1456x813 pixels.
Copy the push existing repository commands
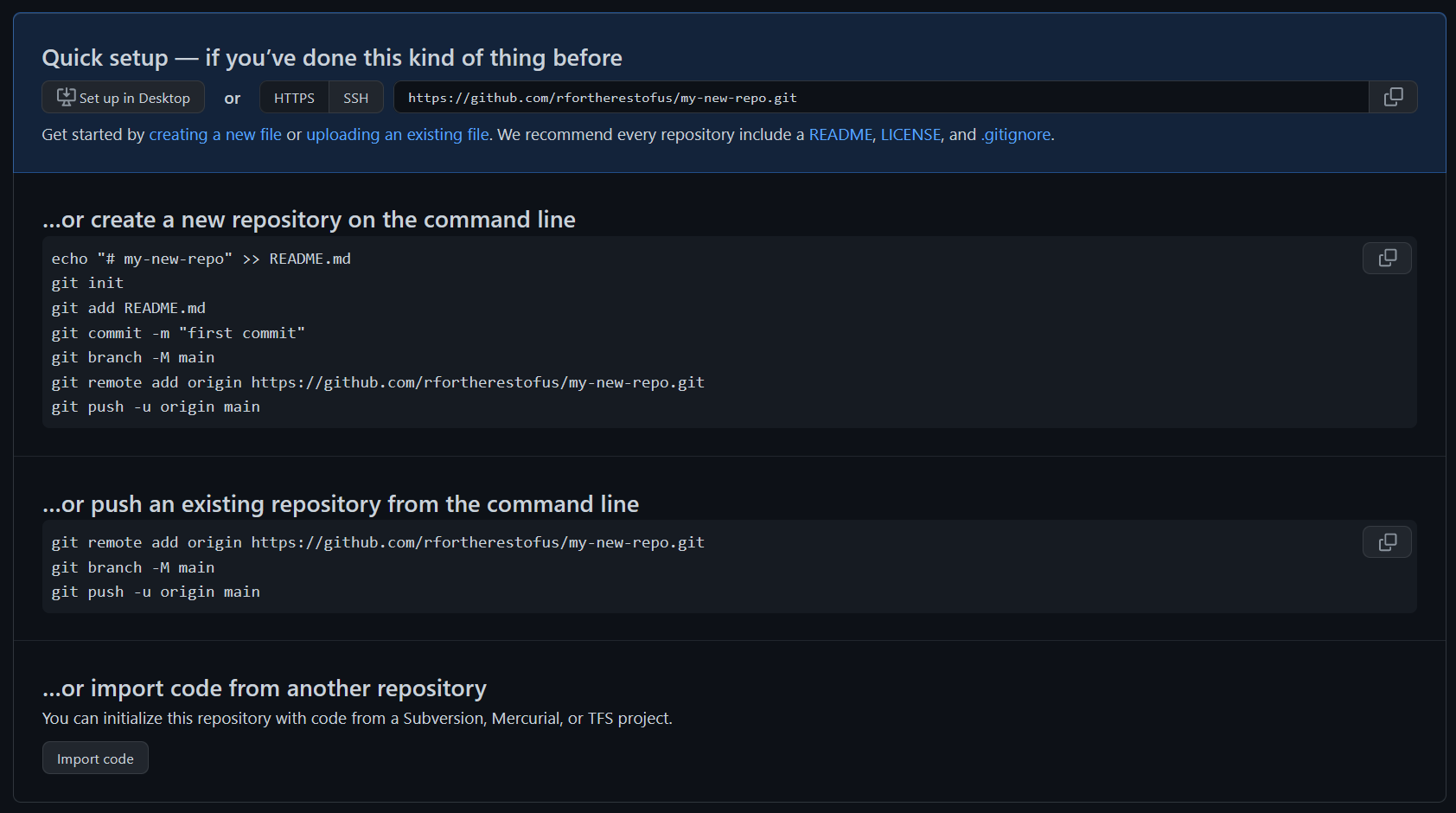click(x=1387, y=541)
